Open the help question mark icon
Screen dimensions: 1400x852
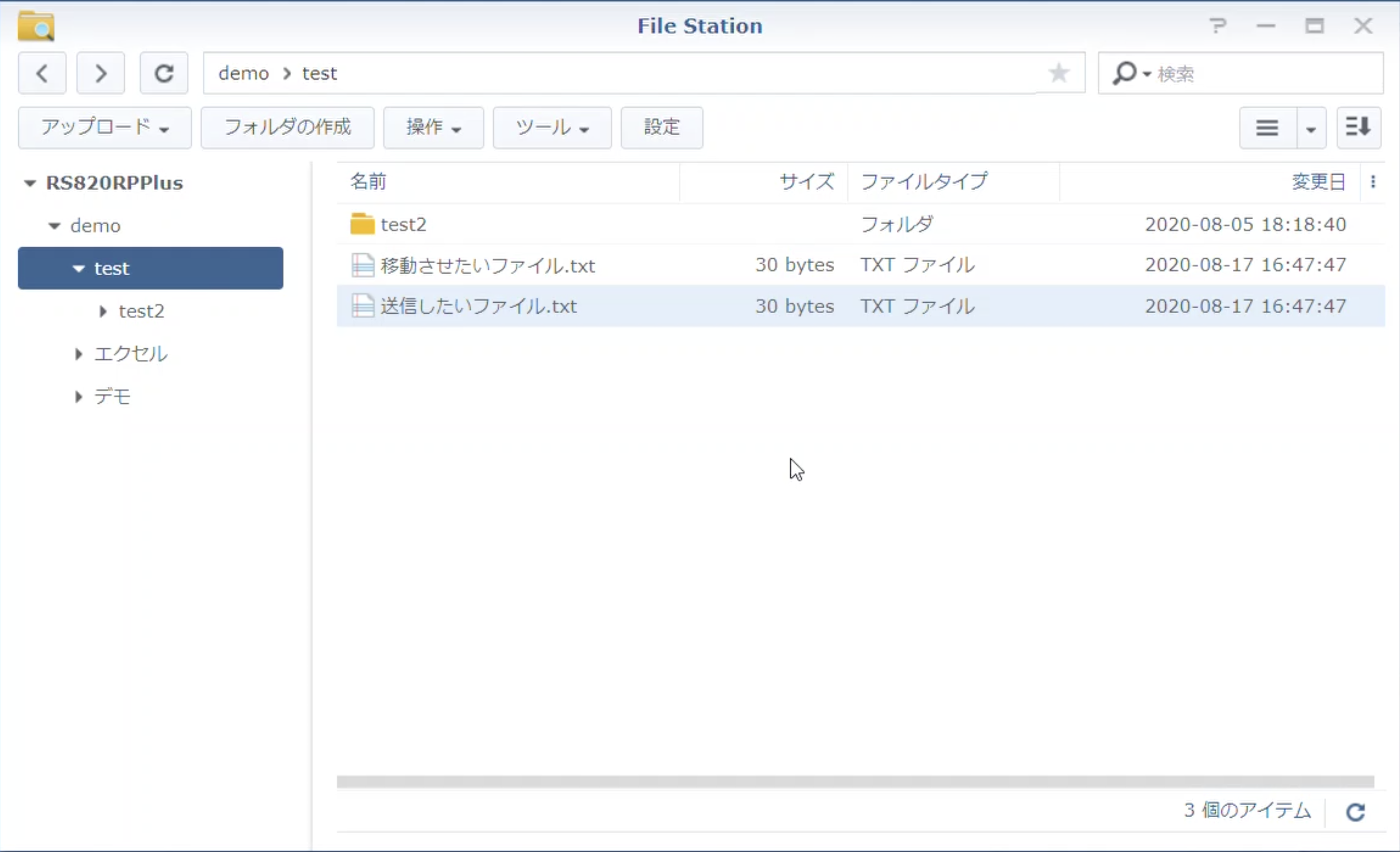[x=1218, y=26]
